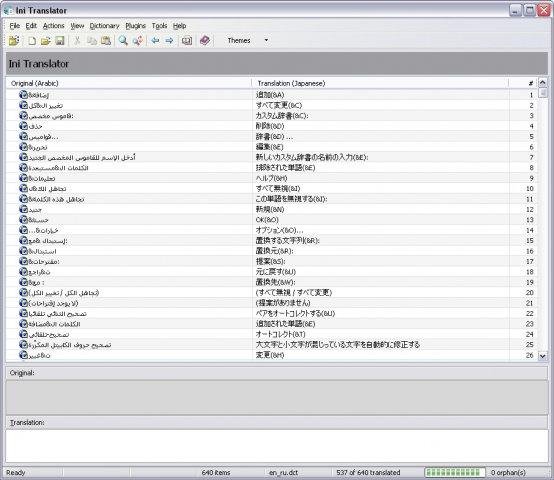The image size is (554, 480).
Task: Open the View menu
Action: point(77,26)
